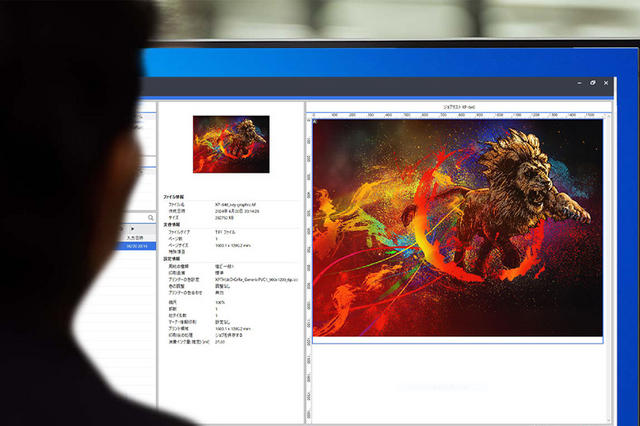This screenshot has width=640, height=426.
Task: Click the estimated ink consumption value at the list bottom
Action: [x=220, y=342]
